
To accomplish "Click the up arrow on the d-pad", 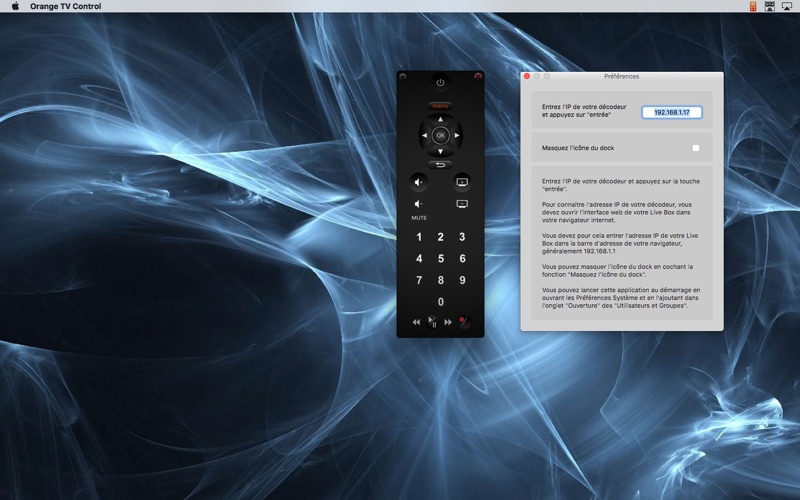I will point(440,119).
